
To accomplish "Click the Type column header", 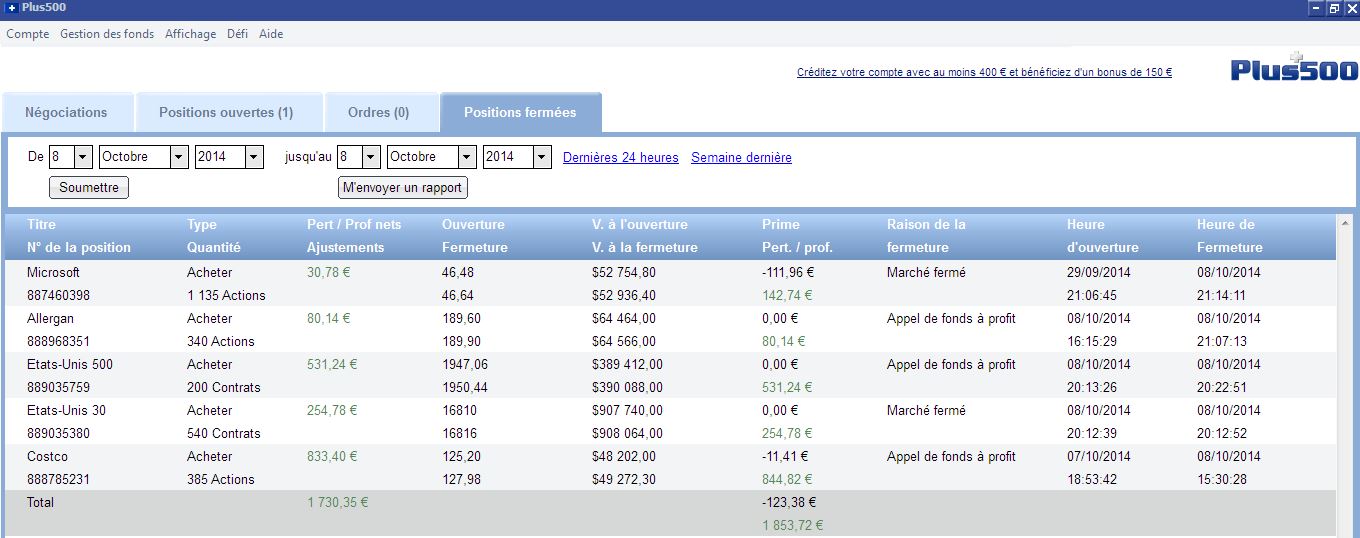I will pos(202,224).
